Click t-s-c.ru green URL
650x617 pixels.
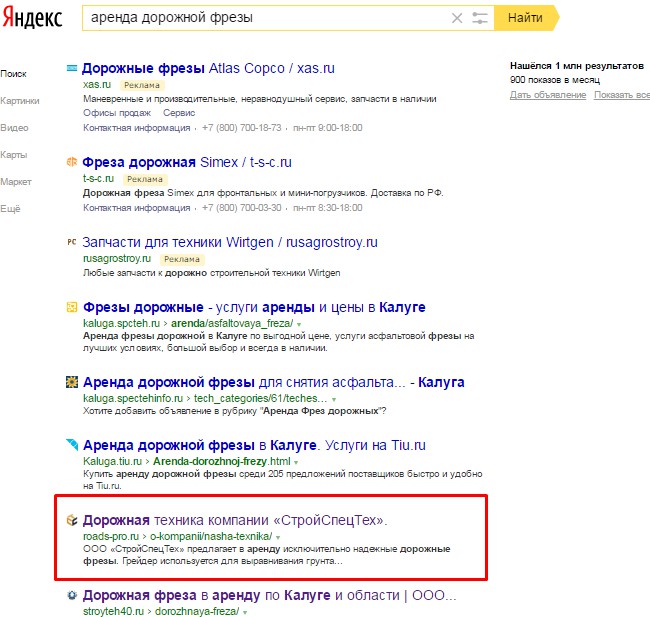(98, 178)
